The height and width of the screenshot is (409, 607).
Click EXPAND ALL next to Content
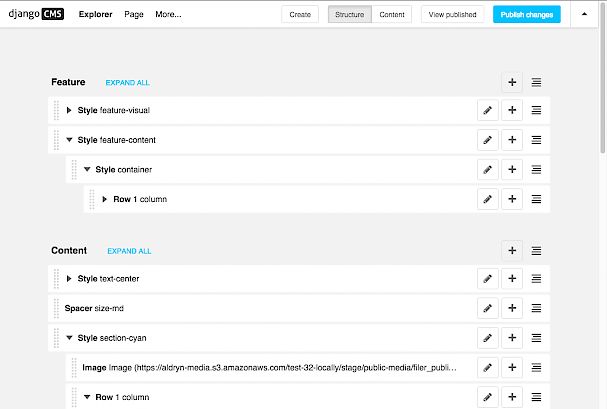[x=129, y=251]
